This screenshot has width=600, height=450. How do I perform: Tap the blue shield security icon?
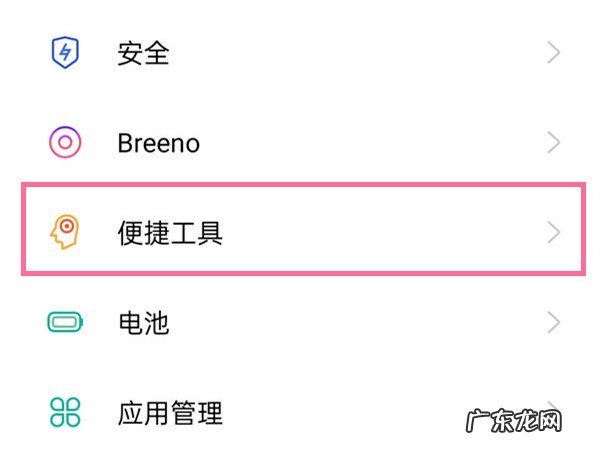pyautogui.click(x=65, y=53)
